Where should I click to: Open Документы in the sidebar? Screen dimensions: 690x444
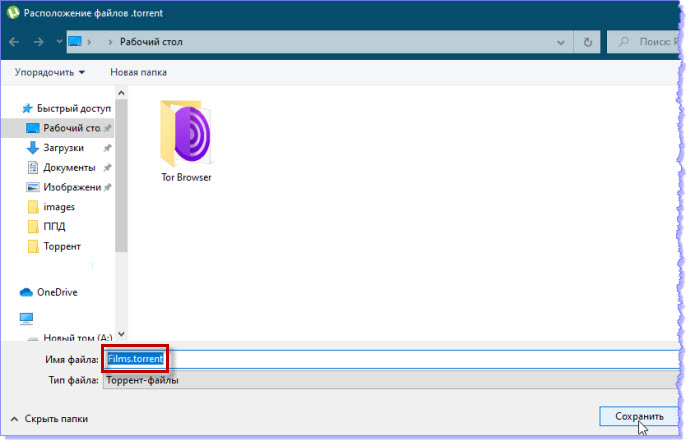[69, 168]
